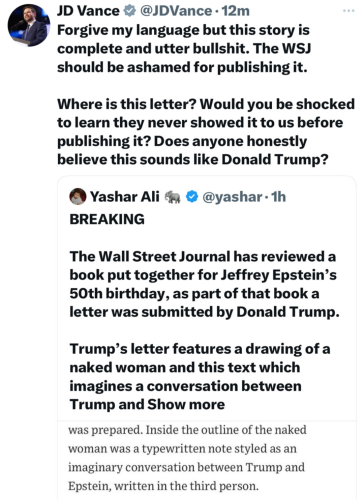Click the 1h timestamp on quoted post
The image size is (364, 500).
point(279,197)
